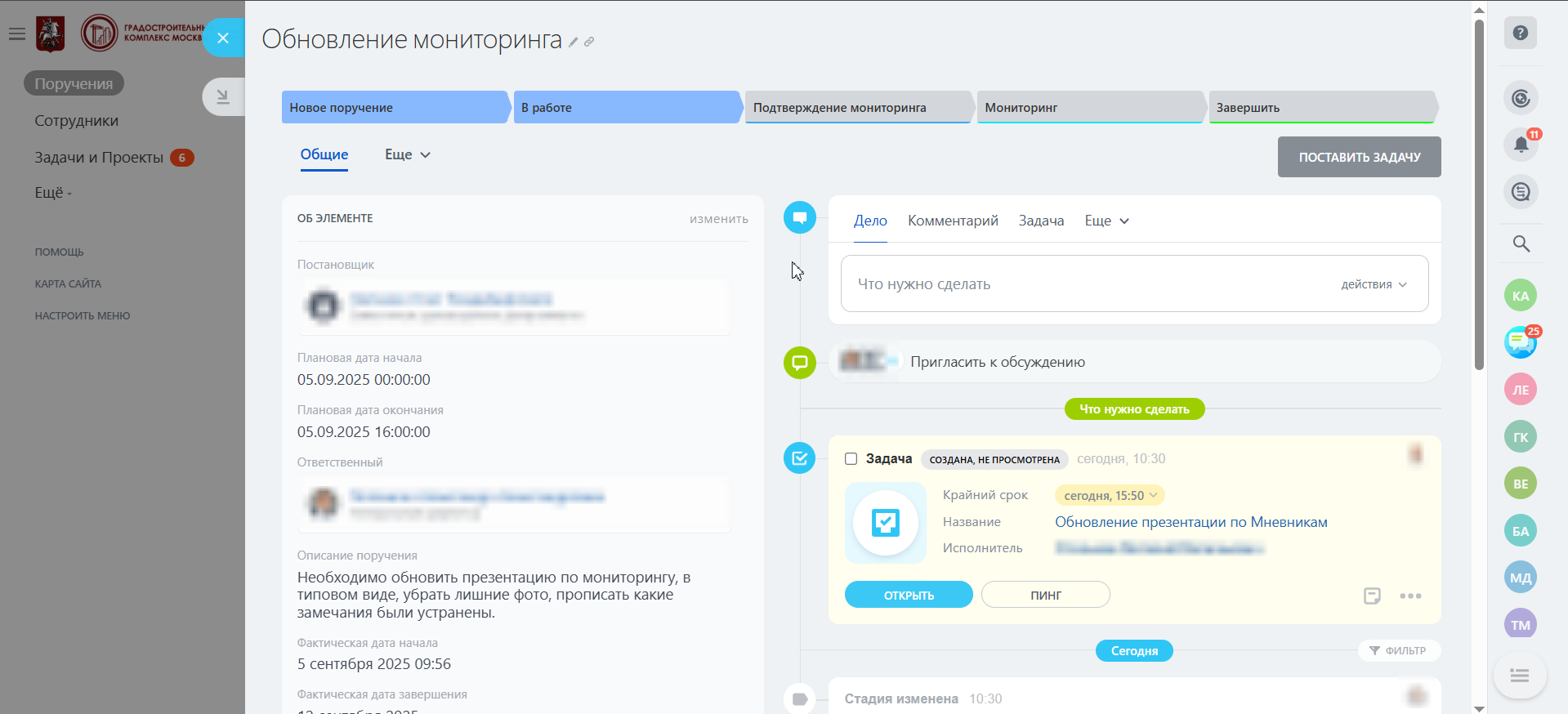Click изменить link in ОБ ЭЛЕМЕНТЕ

(718, 219)
